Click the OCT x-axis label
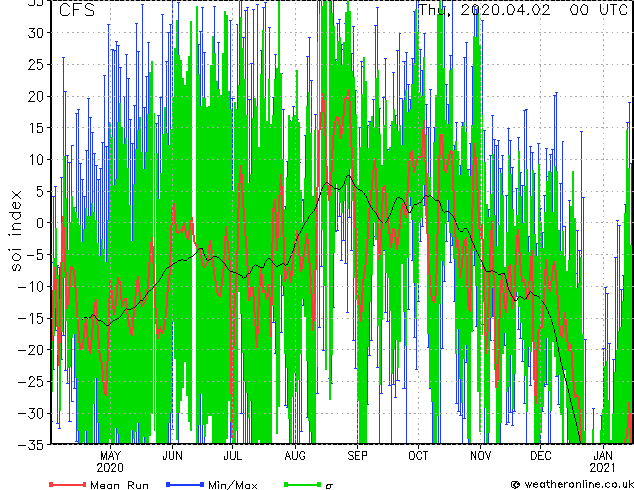 pyautogui.click(x=418, y=456)
